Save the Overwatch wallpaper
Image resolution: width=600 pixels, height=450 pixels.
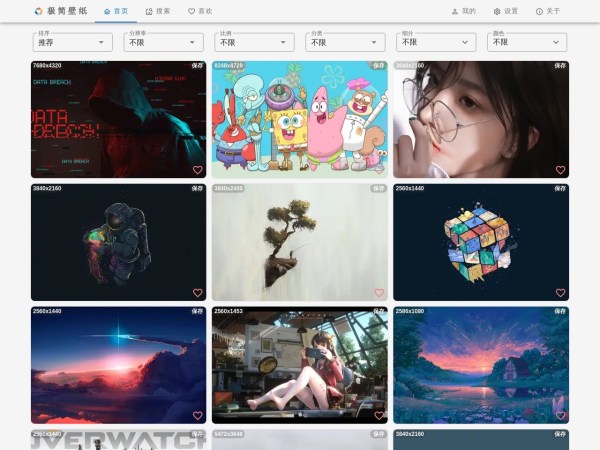197,434
